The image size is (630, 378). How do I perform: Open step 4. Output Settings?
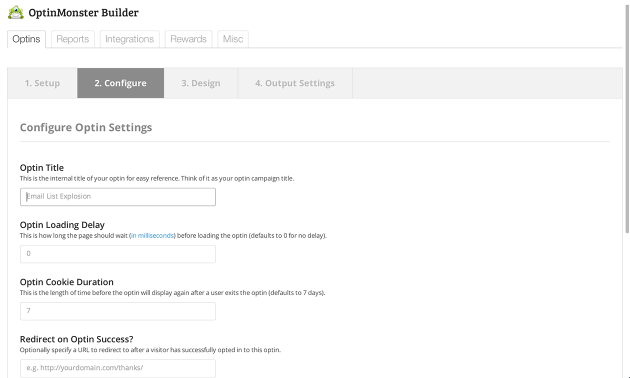[x=295, y=83]
